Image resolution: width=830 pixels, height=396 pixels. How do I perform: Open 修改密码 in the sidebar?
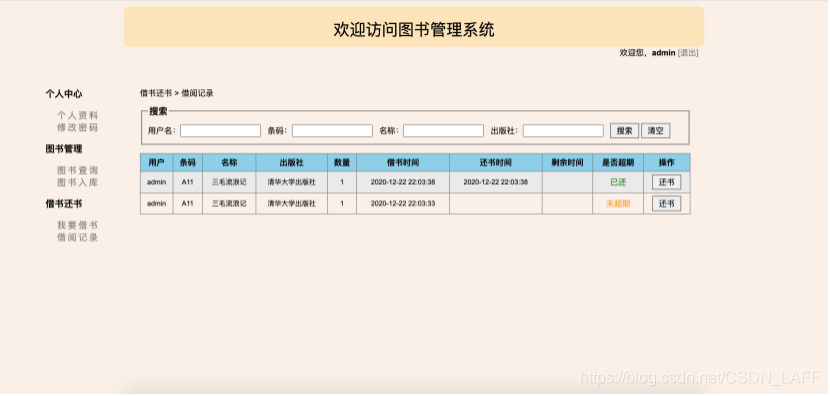click(x=78, y=128)
